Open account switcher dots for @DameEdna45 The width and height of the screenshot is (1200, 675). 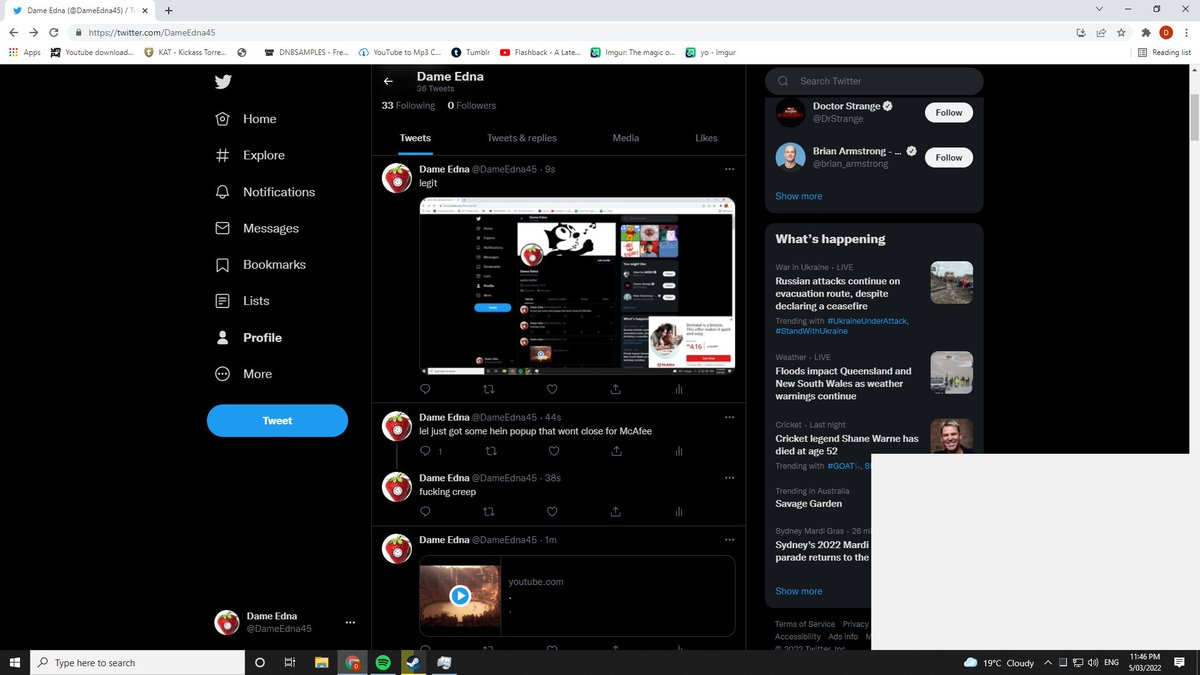click(350, 623)
